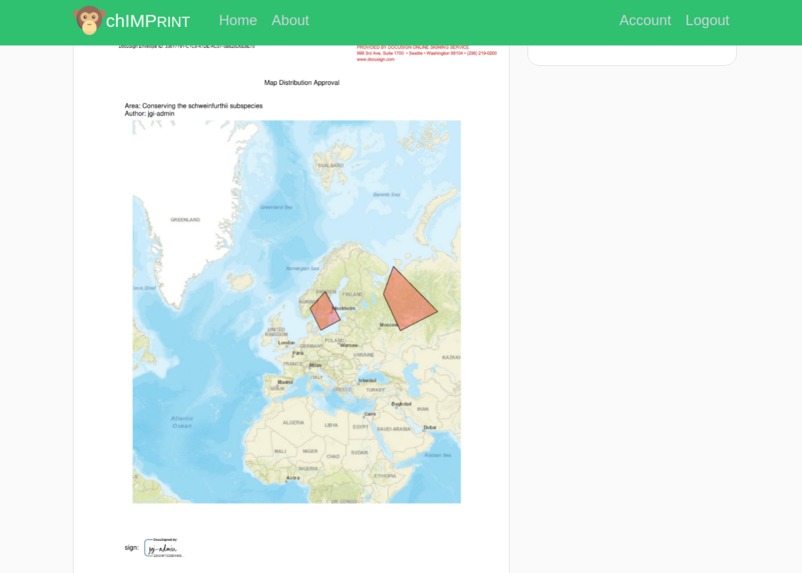Click the ETHIOPIA map label

385,476
